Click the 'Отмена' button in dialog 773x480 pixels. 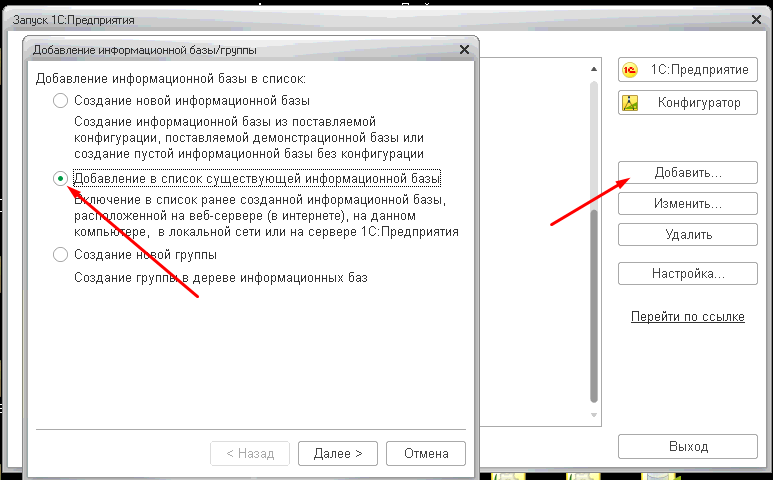coord(426,453)
